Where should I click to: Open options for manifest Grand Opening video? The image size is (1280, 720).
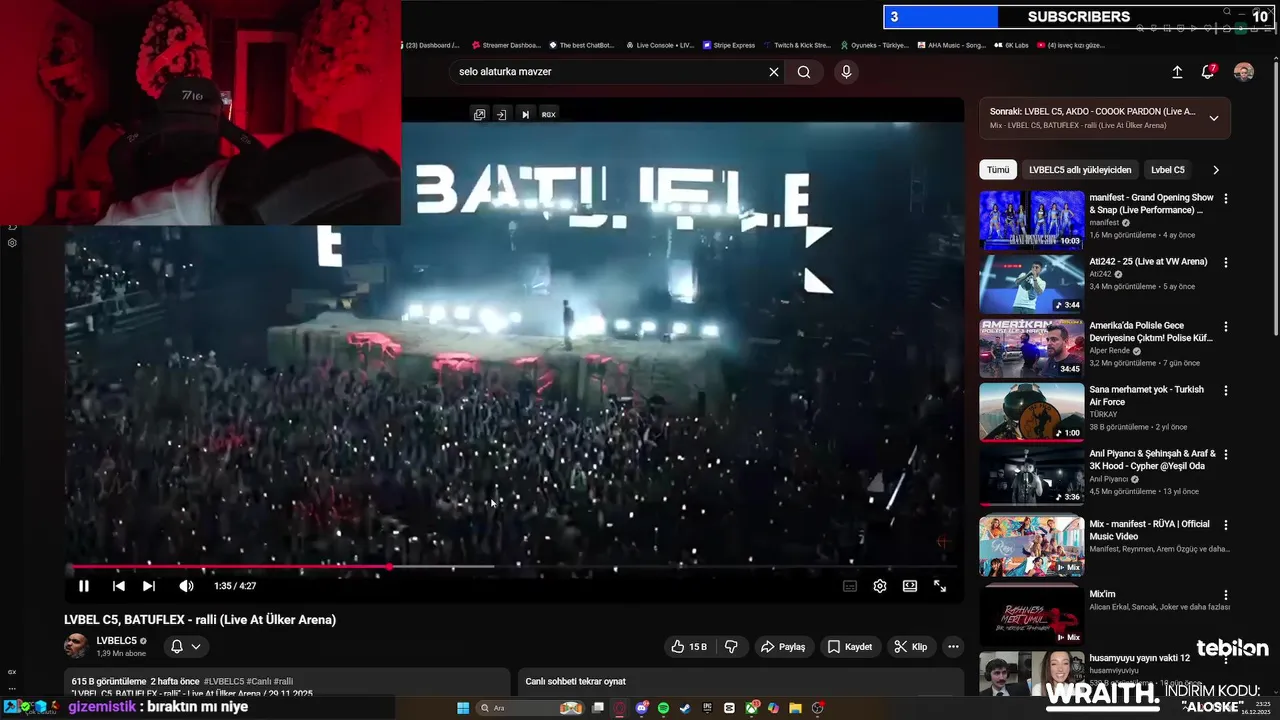pos(1226,198)
